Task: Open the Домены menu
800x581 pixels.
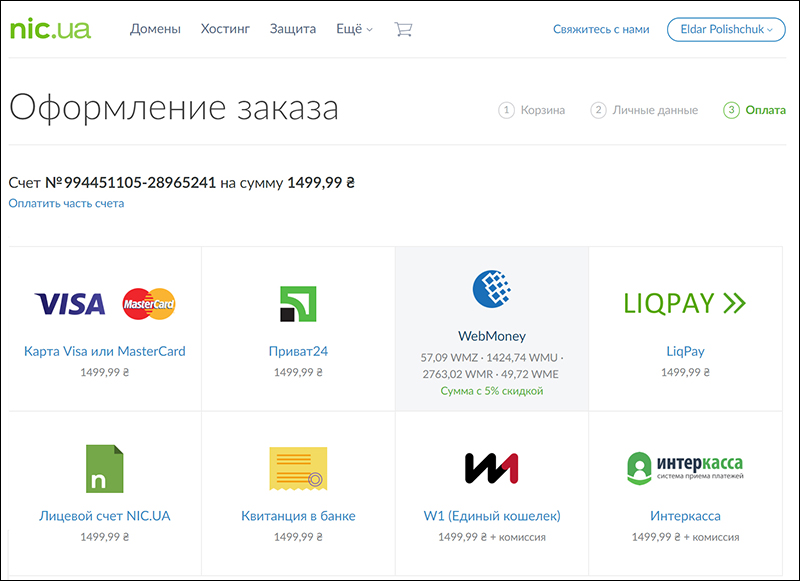Action: [x=155, y=30]
